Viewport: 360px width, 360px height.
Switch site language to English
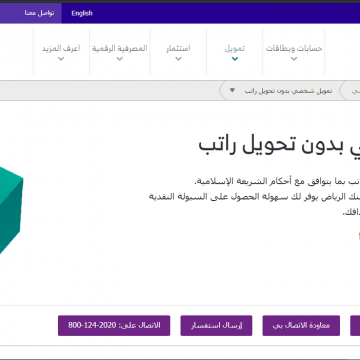click(82, 13)
